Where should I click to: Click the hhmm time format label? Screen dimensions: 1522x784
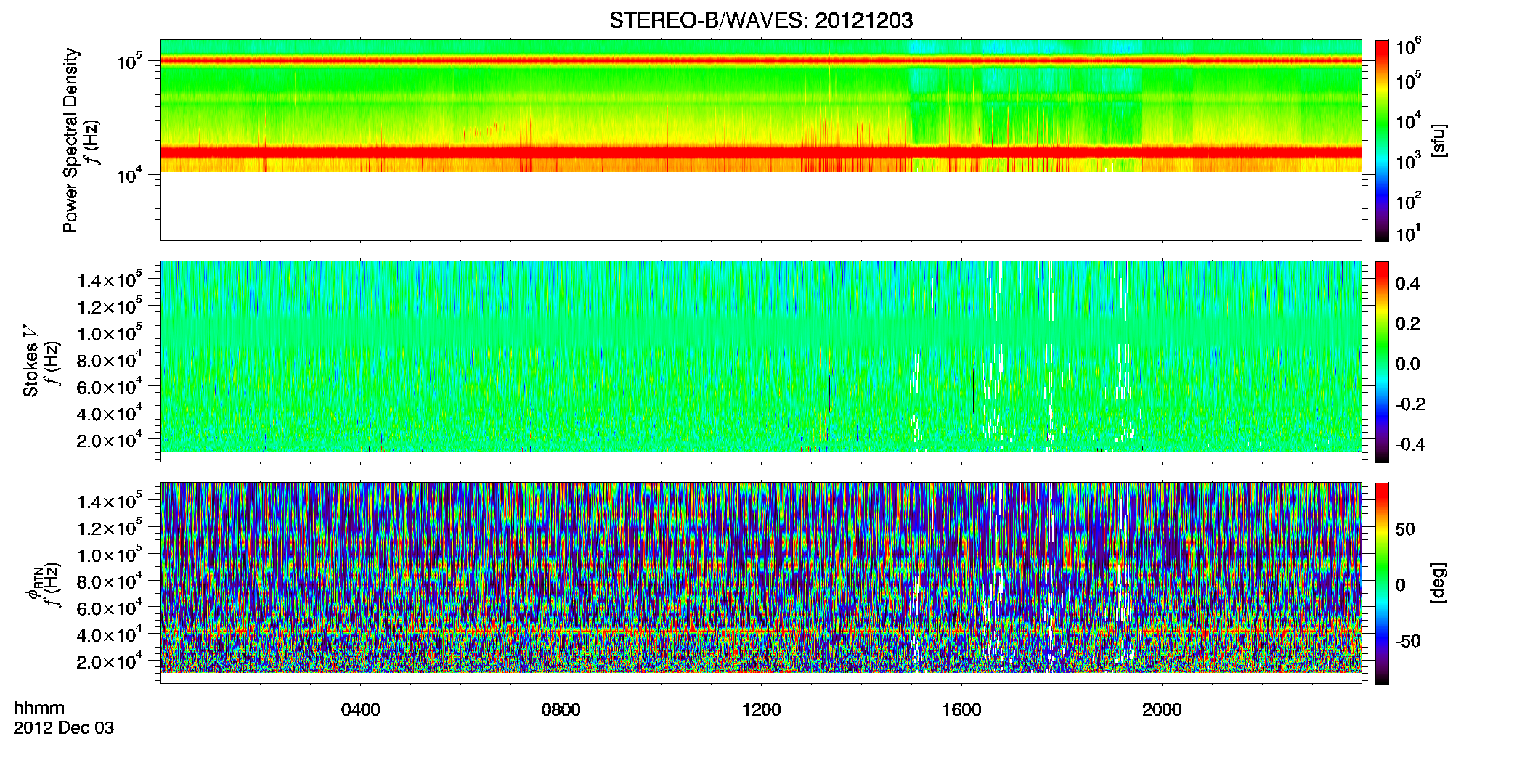[x=39, y=708]
